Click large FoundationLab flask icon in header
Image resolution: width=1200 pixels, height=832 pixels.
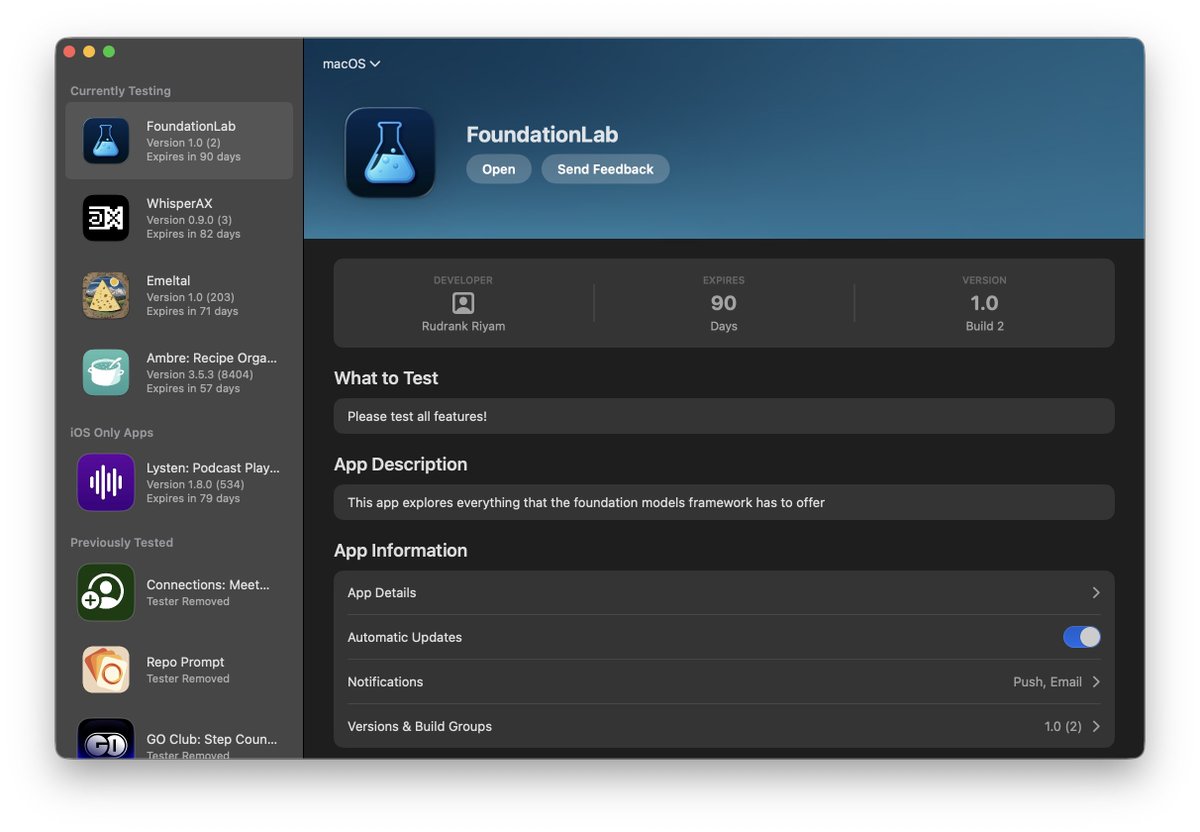tap(390, 152)
